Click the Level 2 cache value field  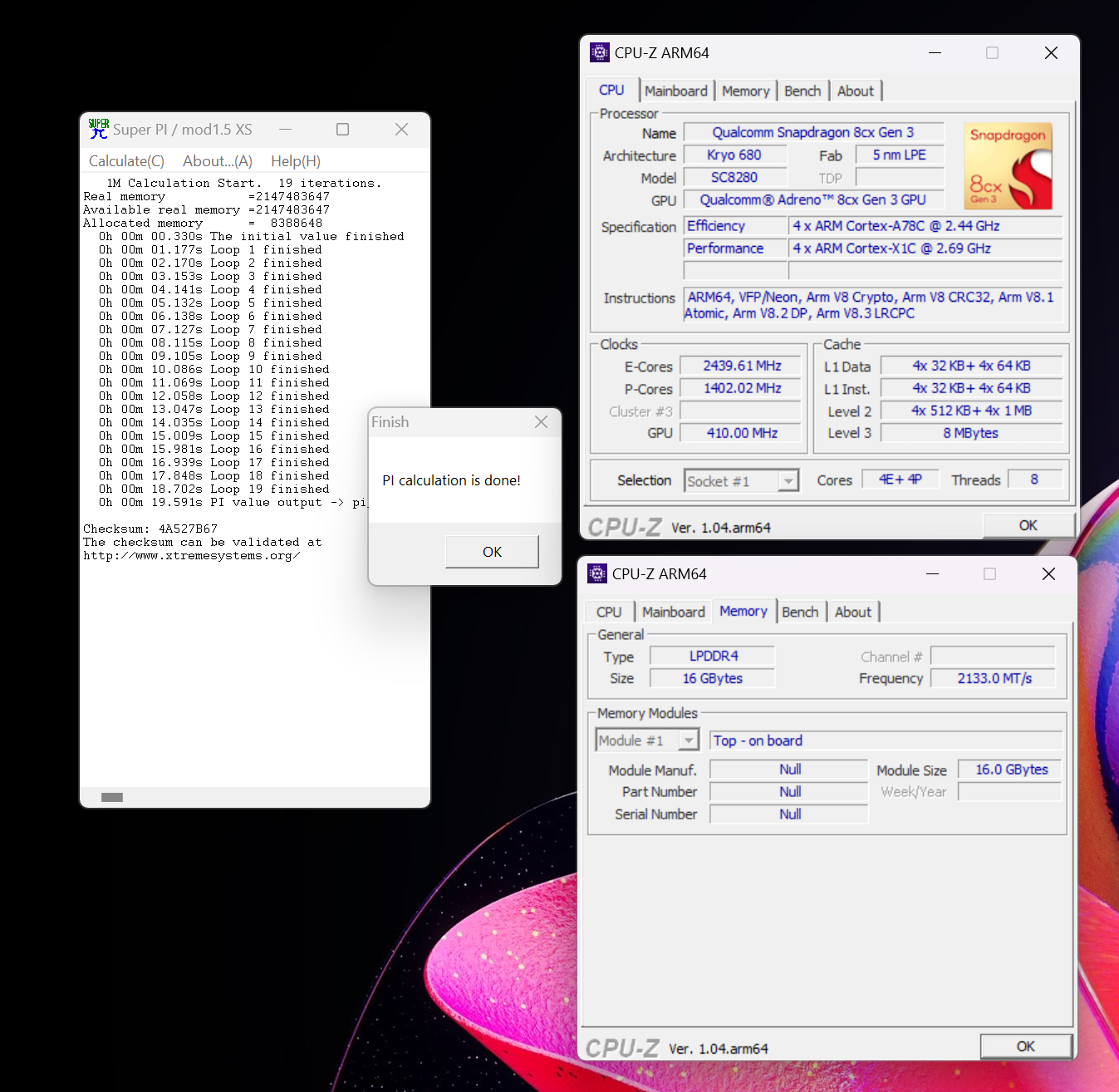coord(971,411)
